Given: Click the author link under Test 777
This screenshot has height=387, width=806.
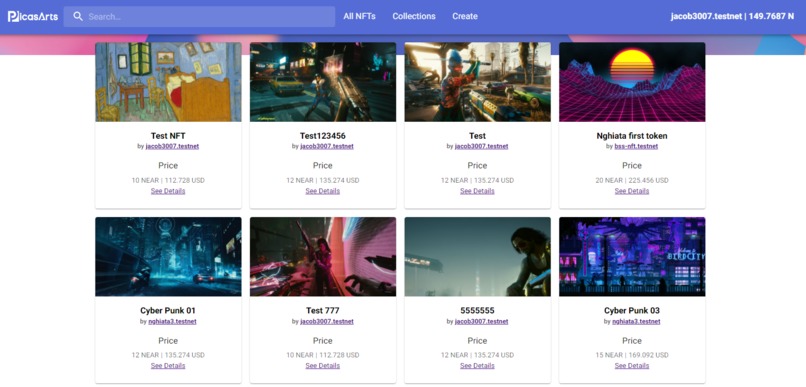Looking at the screenshot, I should (327, 322).
